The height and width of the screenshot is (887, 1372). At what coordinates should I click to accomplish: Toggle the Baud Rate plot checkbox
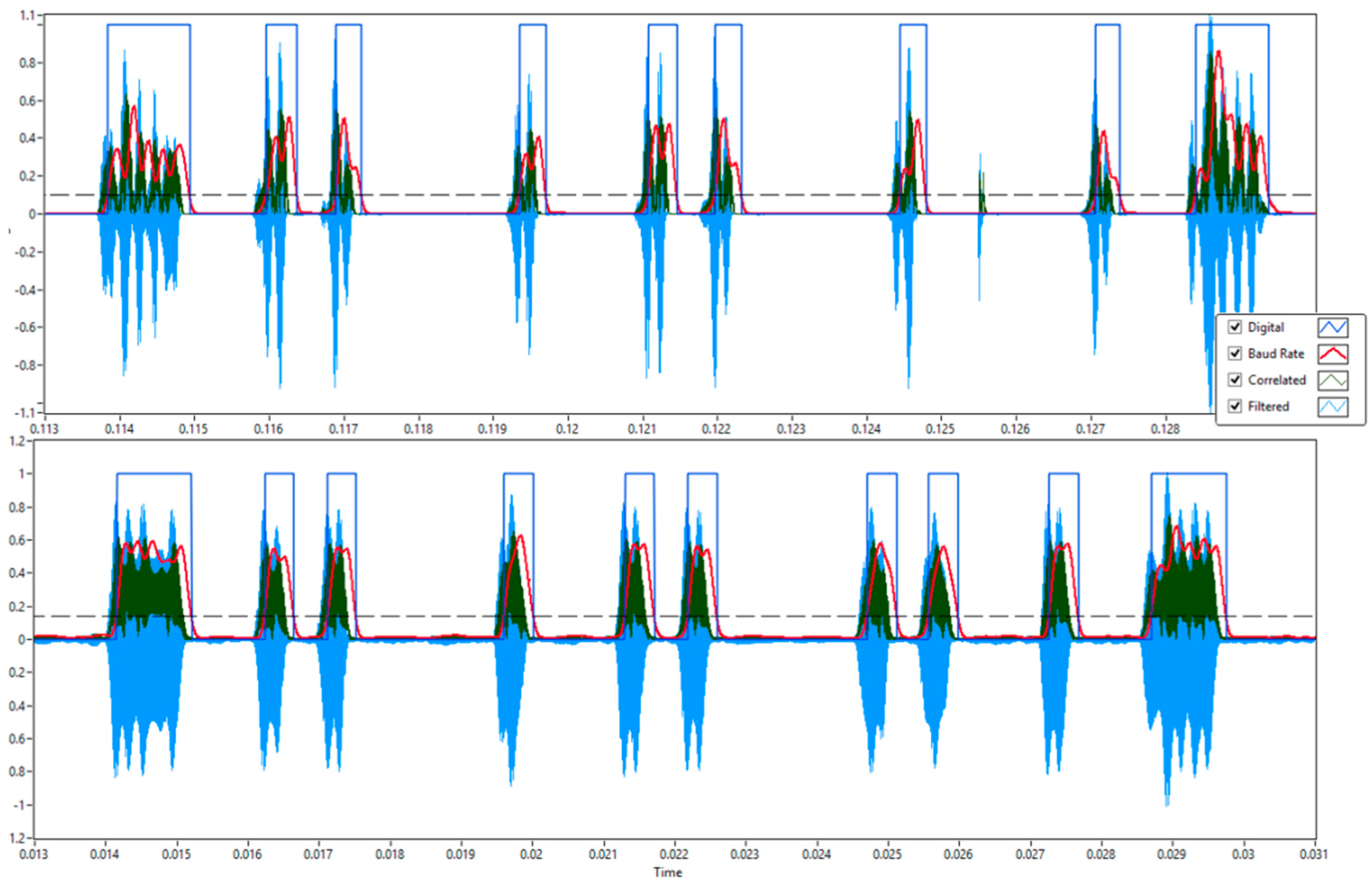coord(1235,354)
